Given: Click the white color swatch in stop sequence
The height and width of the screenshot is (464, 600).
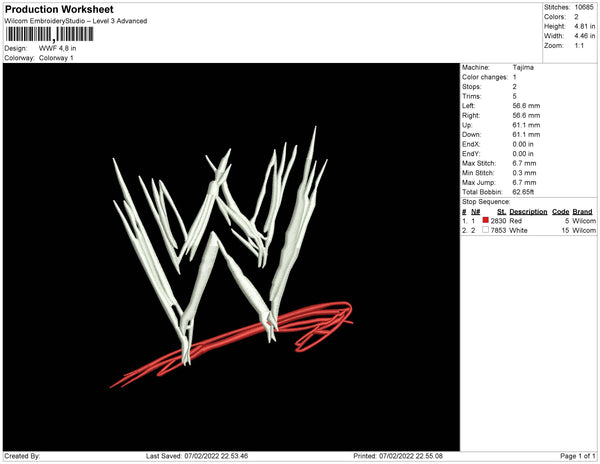Looking at the screenshot, I should pos(486,230).
